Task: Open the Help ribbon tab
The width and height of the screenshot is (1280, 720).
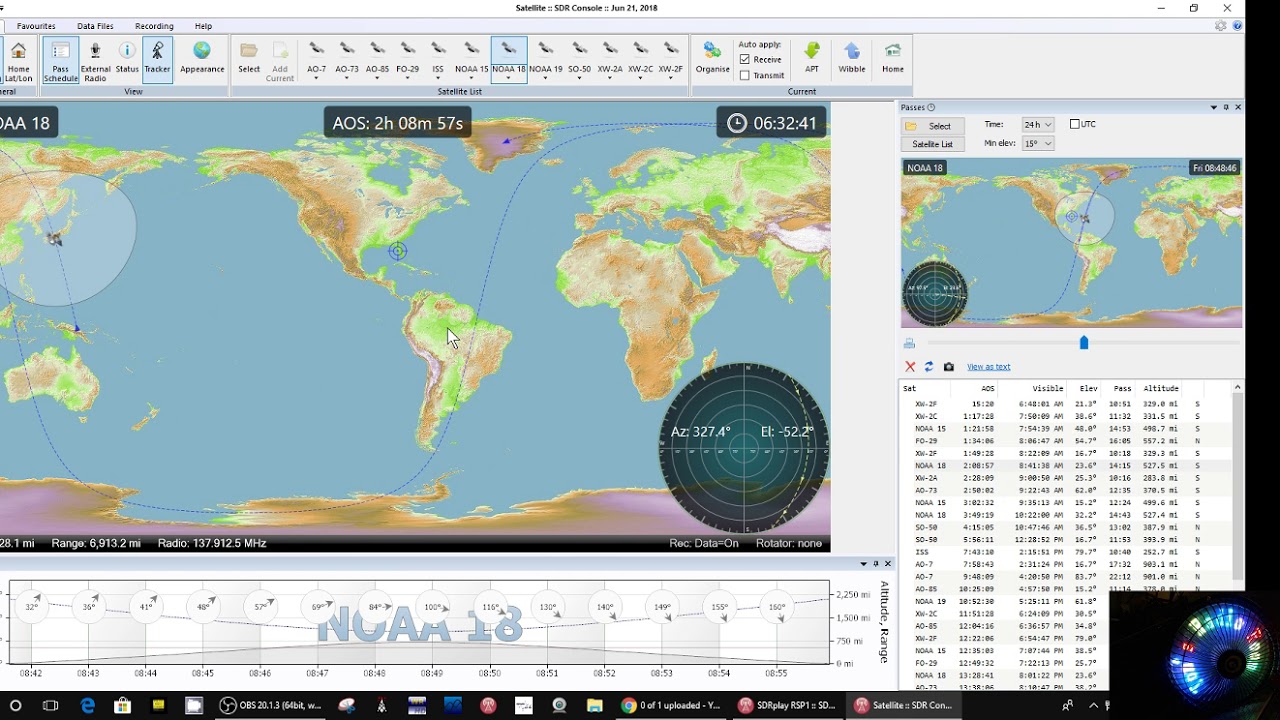Action: [x=203, y=26]
